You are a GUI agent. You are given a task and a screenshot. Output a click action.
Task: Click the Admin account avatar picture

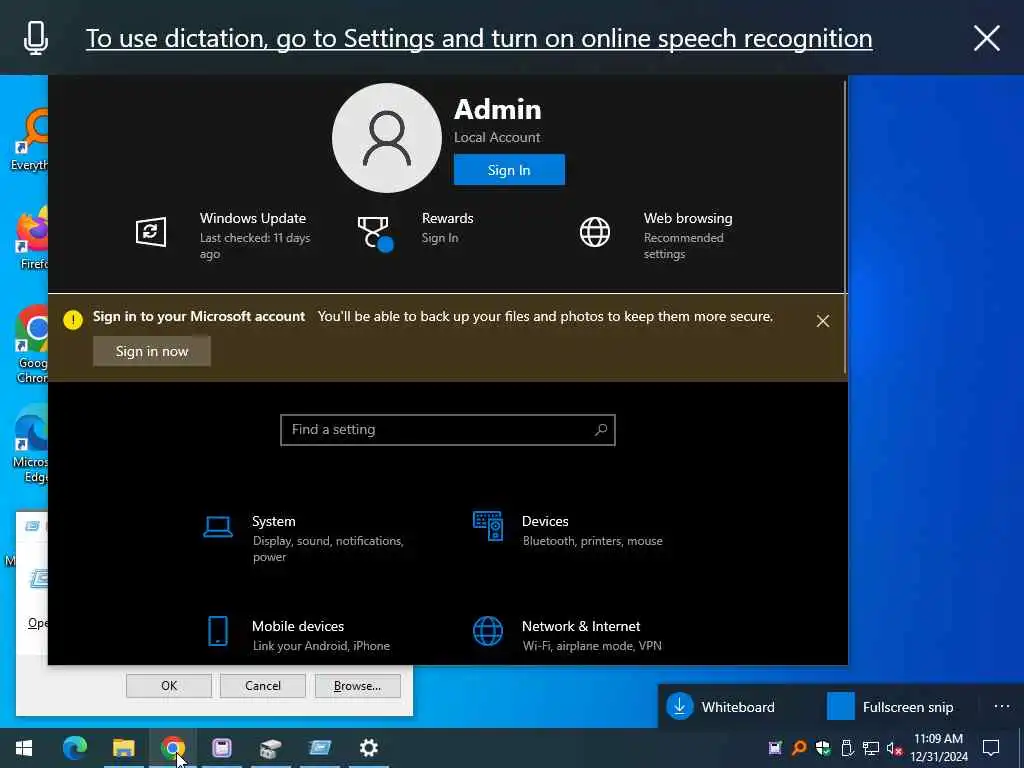tap(387, 138)
